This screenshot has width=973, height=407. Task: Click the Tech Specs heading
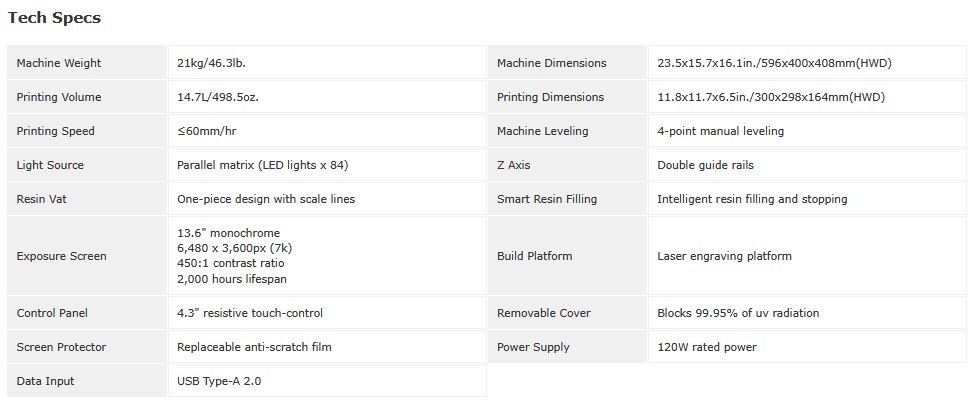[x=54, y=18]
